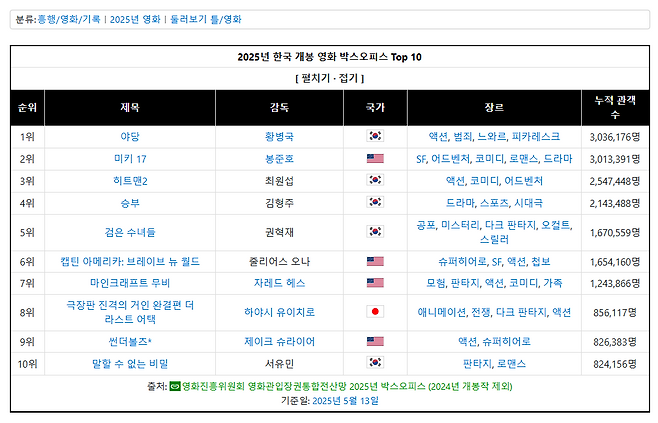The height and width of the screenshot is (423, 658).
Task: Click the South Korea flag in the 야당 row
Action: (x=375, y=136)
